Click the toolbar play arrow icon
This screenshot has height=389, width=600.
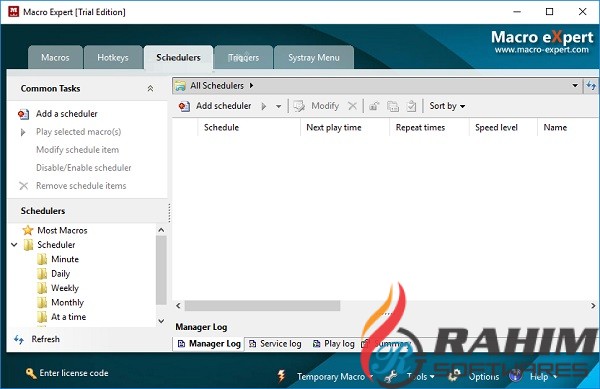coord(264,106)
